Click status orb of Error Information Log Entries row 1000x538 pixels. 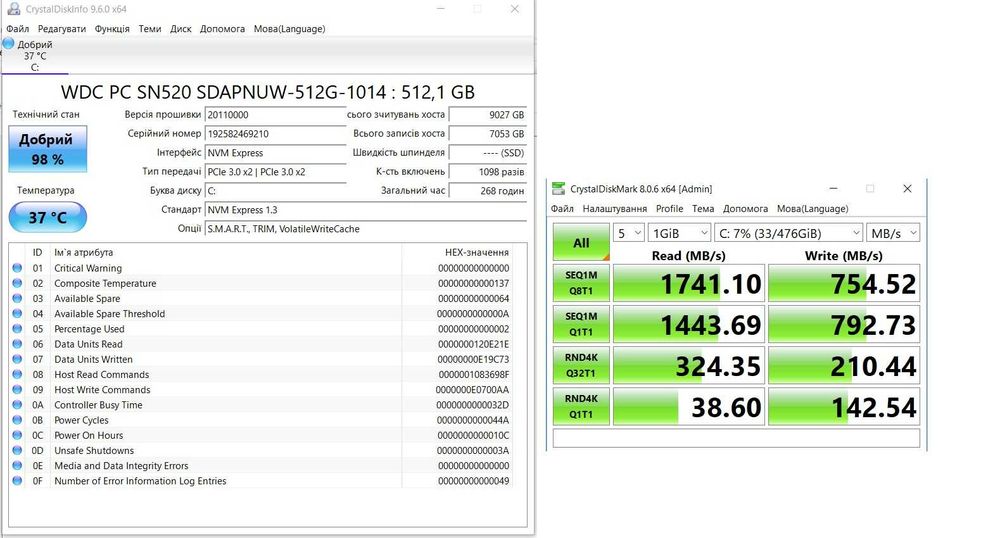(x=17, y=481)
